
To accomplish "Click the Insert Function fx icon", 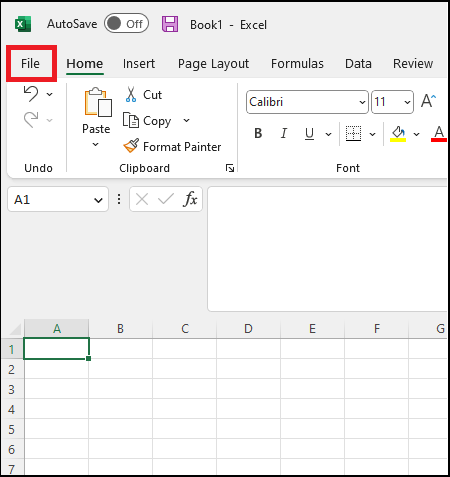I will [190, 199].
